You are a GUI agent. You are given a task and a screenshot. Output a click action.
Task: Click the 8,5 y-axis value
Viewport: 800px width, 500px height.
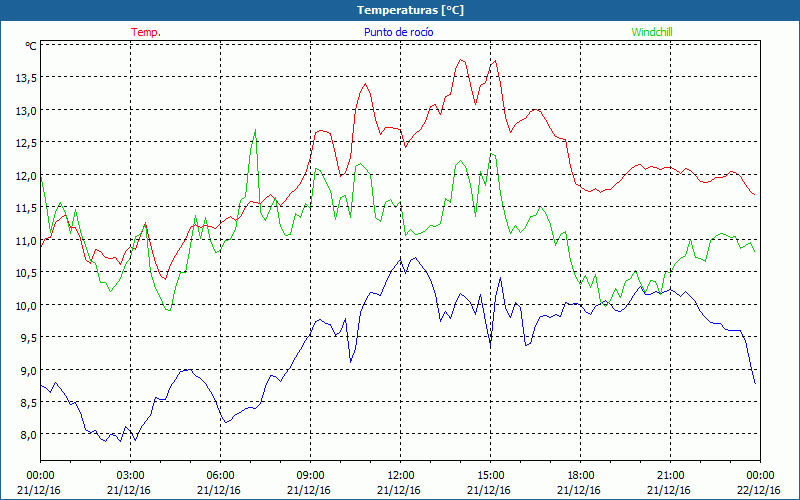click(29, 403)
